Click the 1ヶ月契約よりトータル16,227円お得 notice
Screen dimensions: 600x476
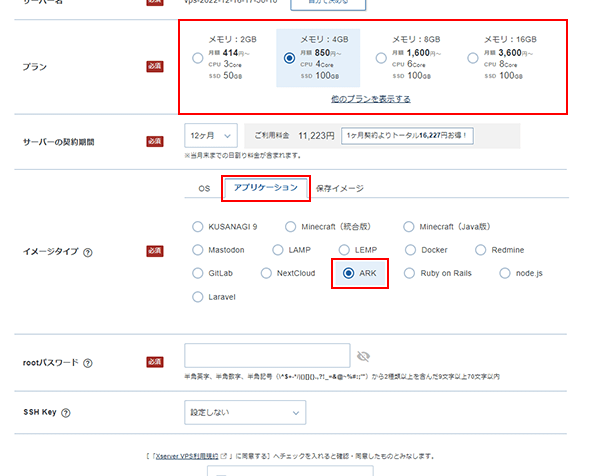pyautogui.click(x=407, y=135)
